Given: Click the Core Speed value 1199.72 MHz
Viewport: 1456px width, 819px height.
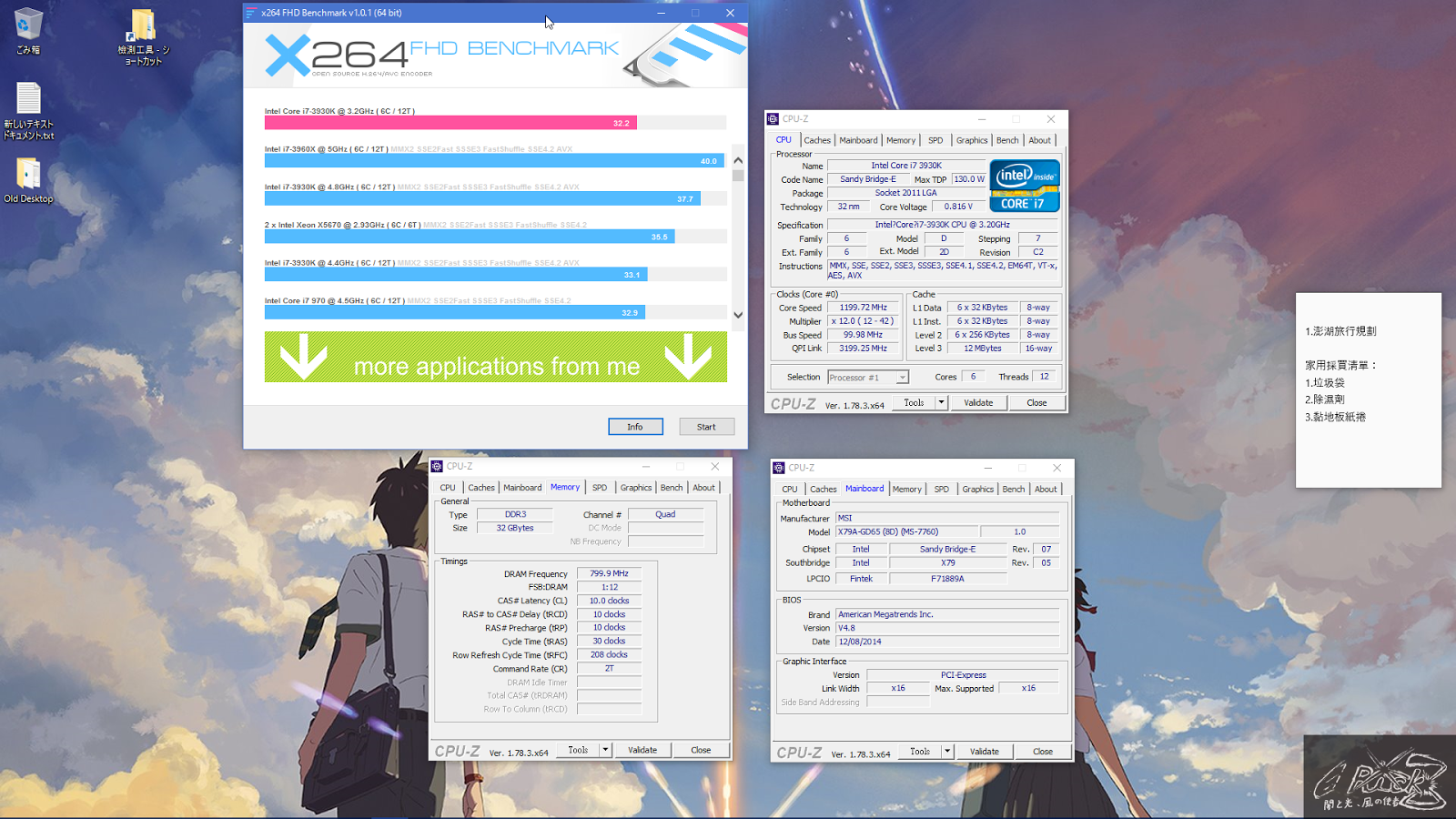Looking at the screenshot, I should [x=864, y=308].
